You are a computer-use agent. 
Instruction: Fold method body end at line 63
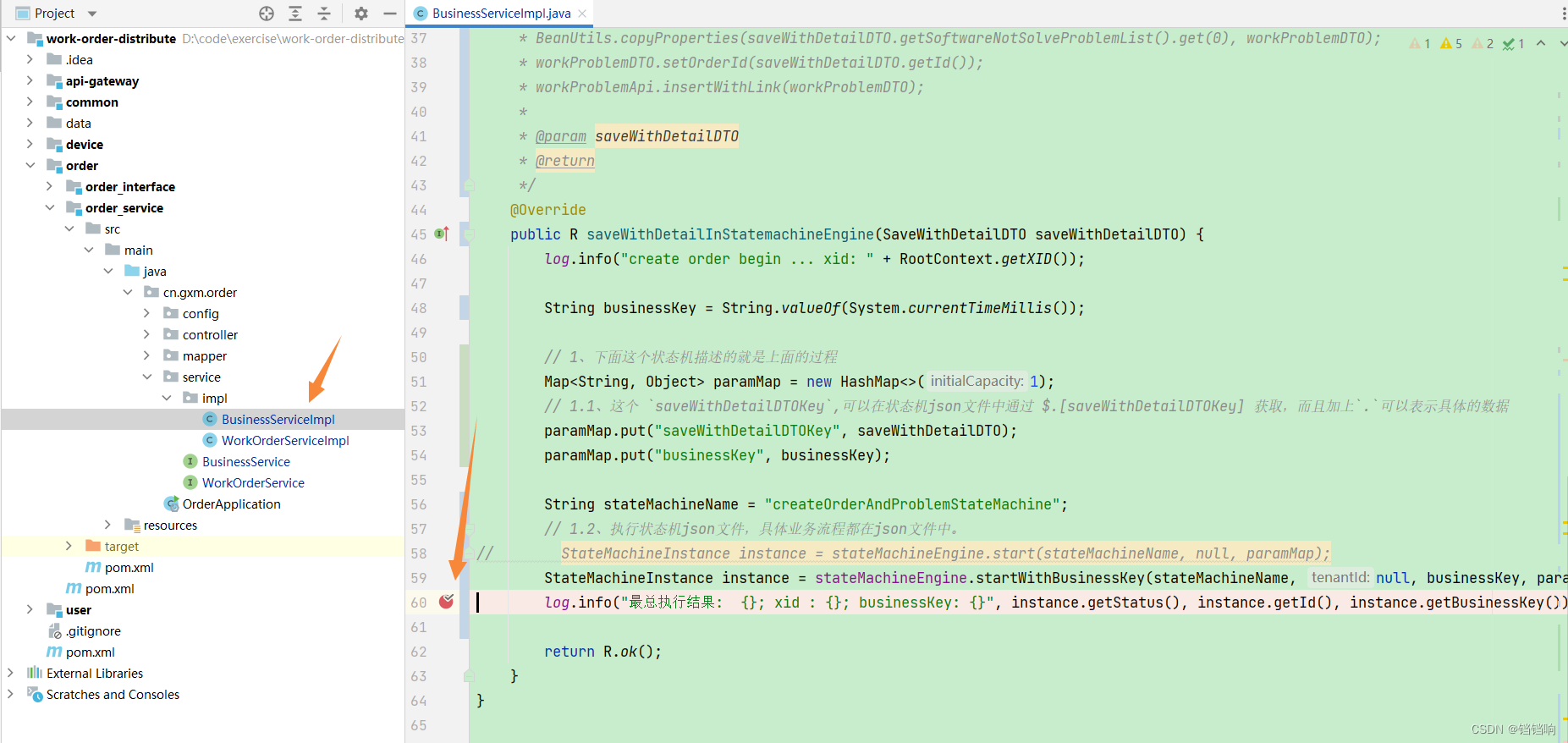point(470,676)
